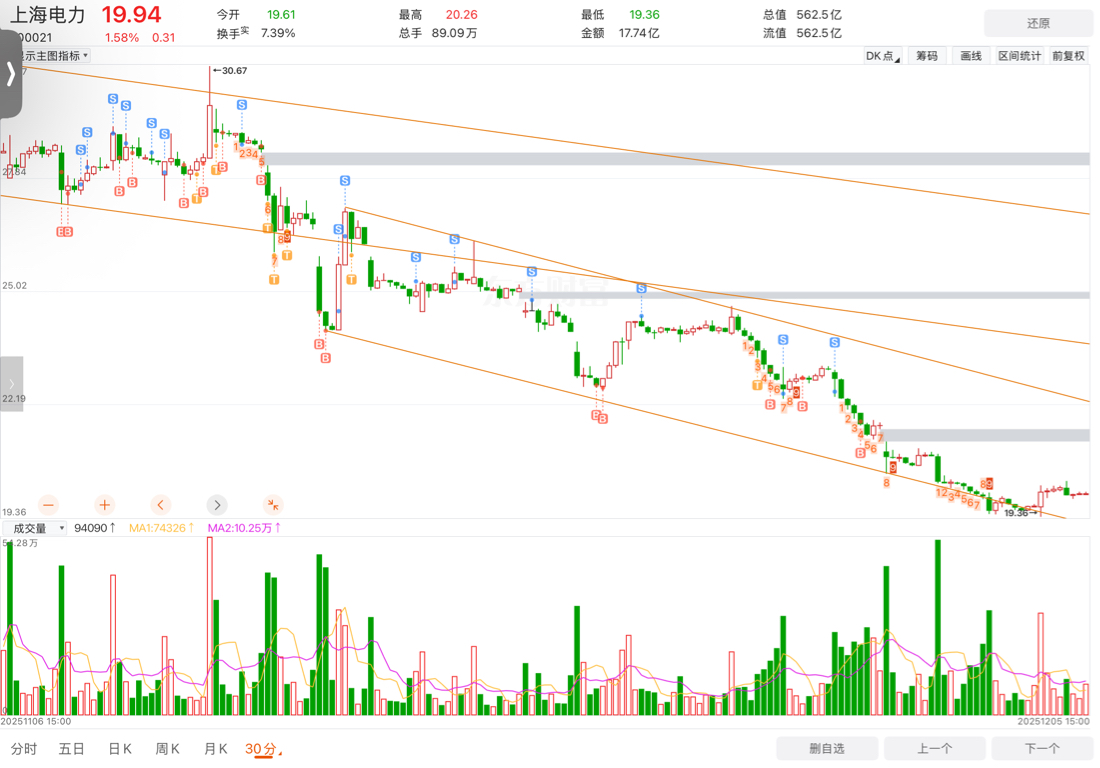Open the 显示主图指标 dropdown

tap(55, 55)
